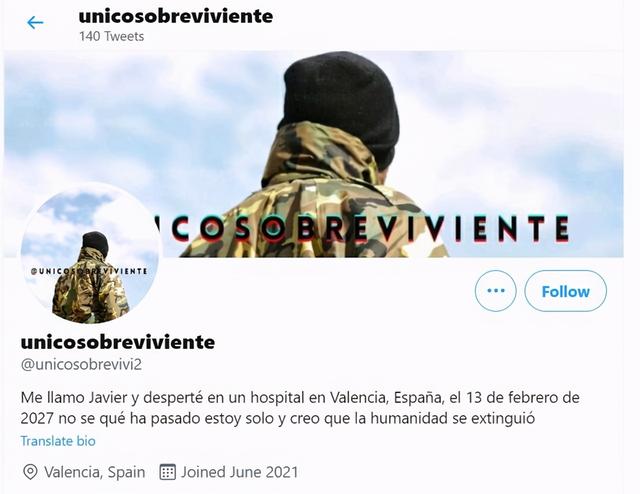Click Translate bio link

point(58,441)
